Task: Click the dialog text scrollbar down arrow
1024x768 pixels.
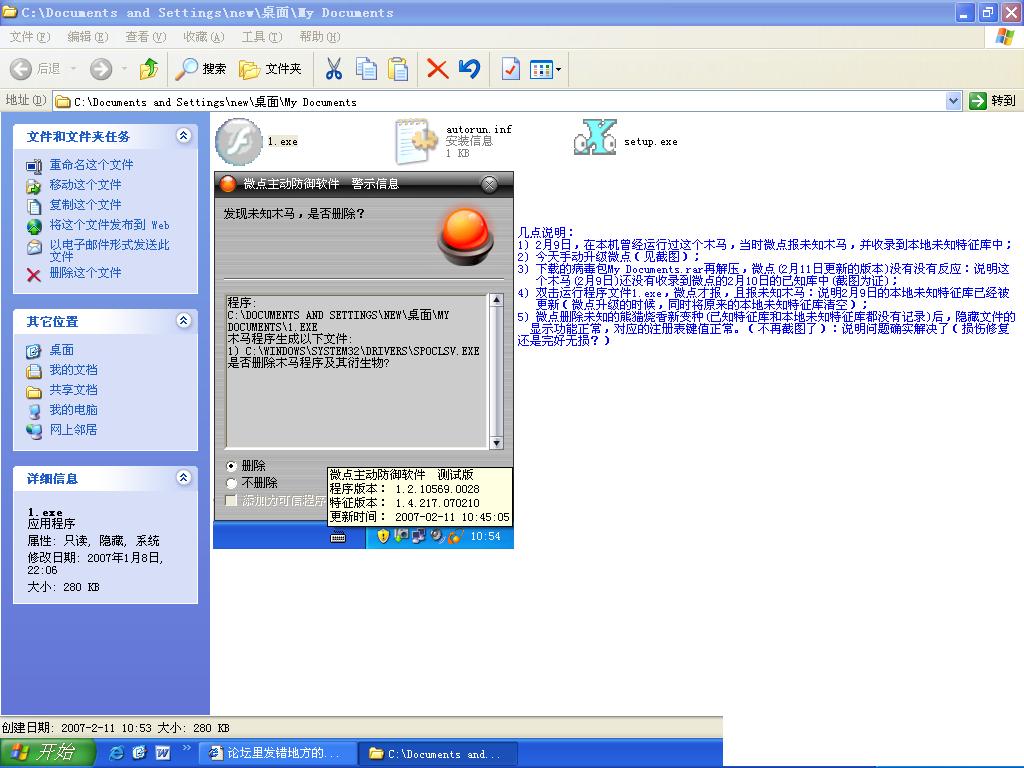Action: (496, 443)
